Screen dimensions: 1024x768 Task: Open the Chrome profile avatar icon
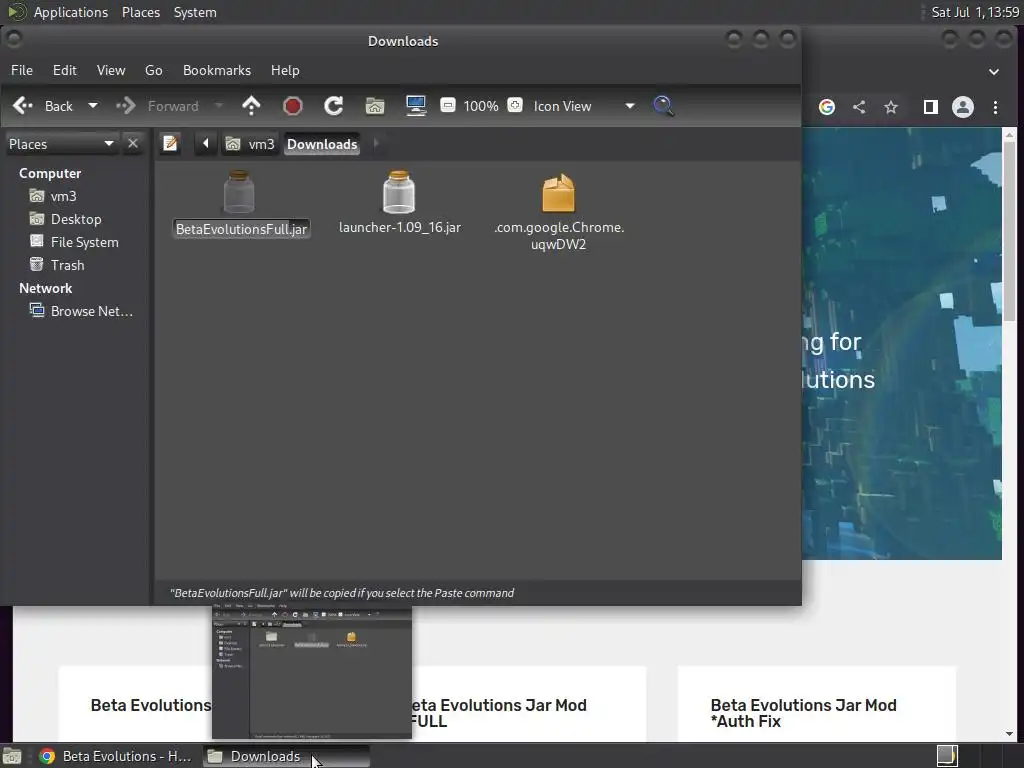[x=963, y=106]
